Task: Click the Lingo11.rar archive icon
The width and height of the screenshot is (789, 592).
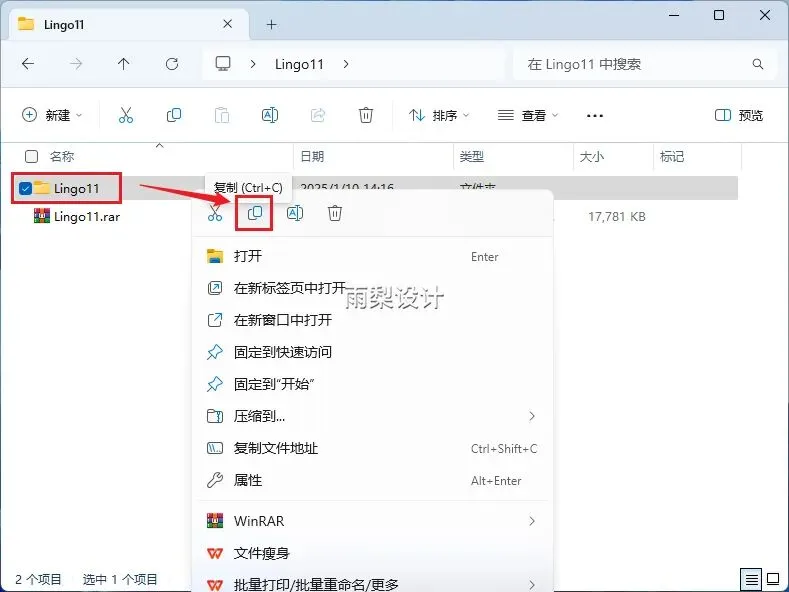Action: [42, 216]
